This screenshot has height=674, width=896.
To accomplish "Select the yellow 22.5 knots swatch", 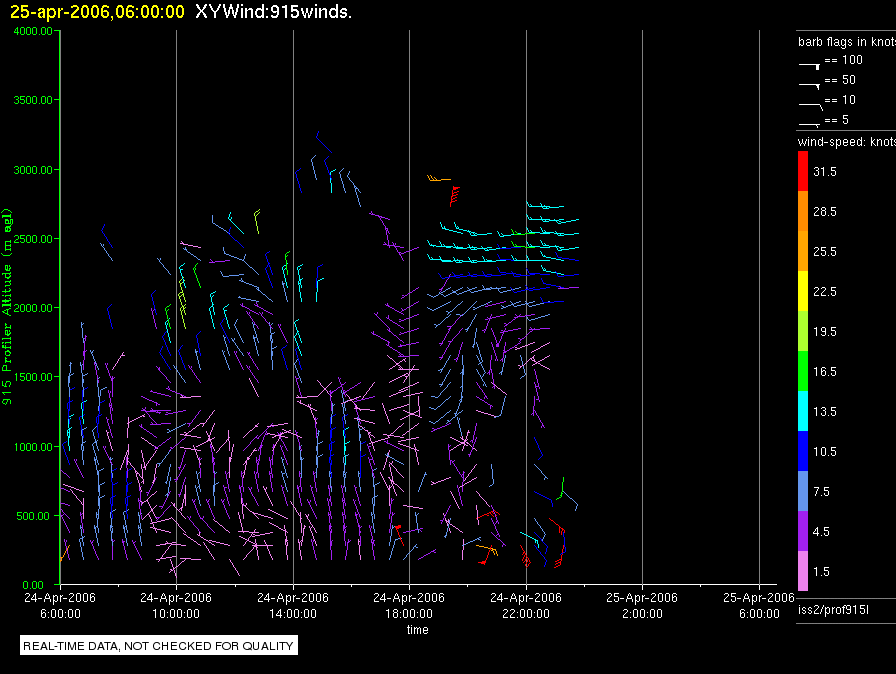I will pos(803,291).
